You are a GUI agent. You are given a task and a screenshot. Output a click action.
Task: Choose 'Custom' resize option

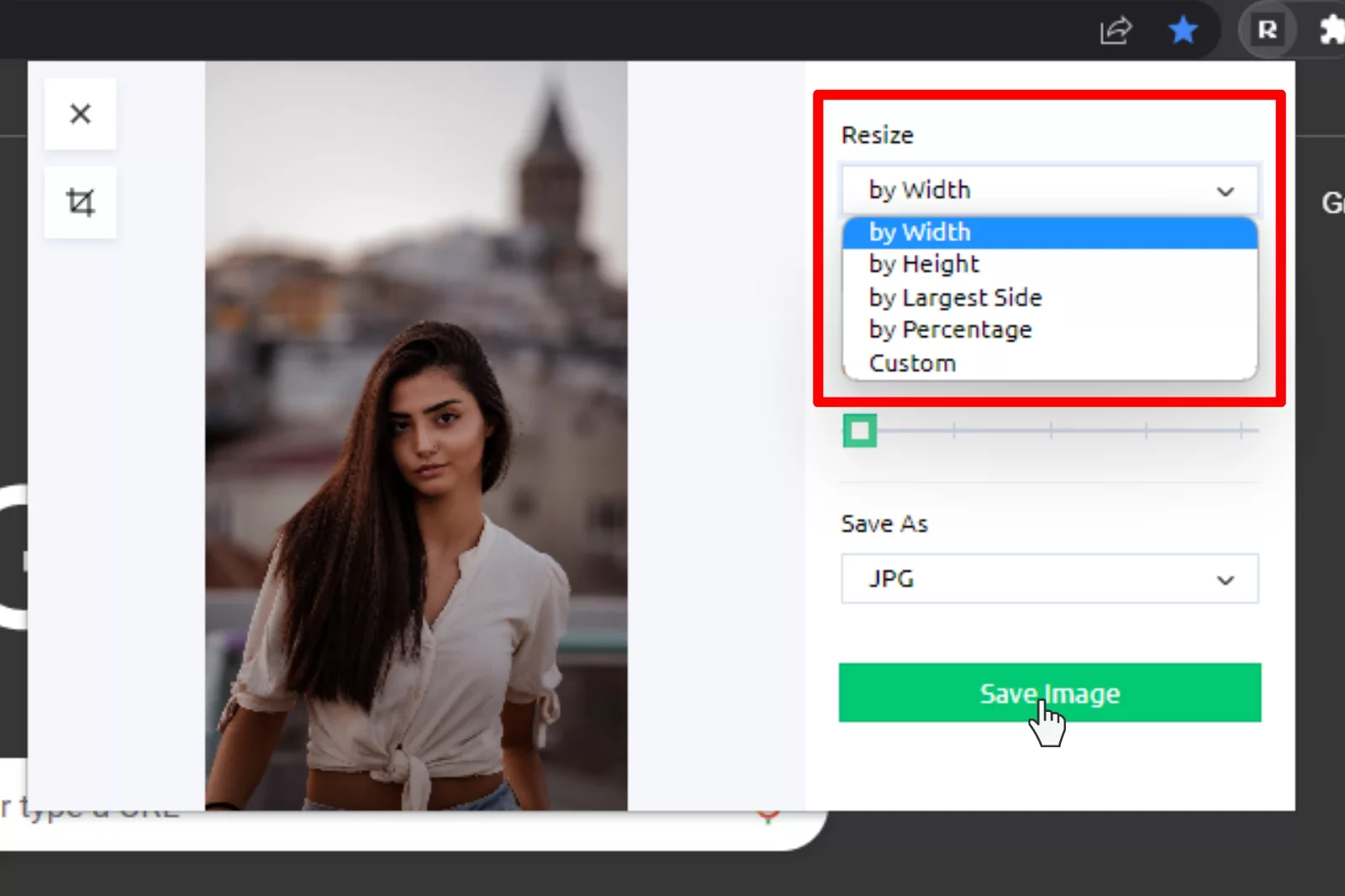[x=1050, y=363]
